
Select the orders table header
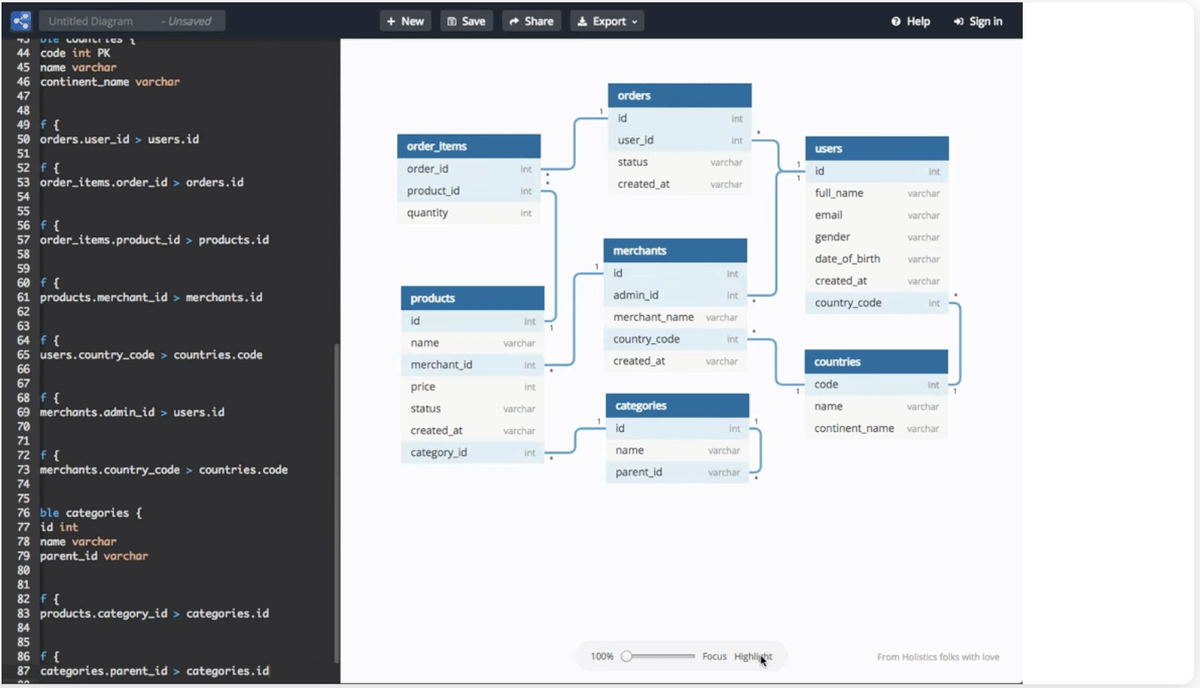coord(679,95)
